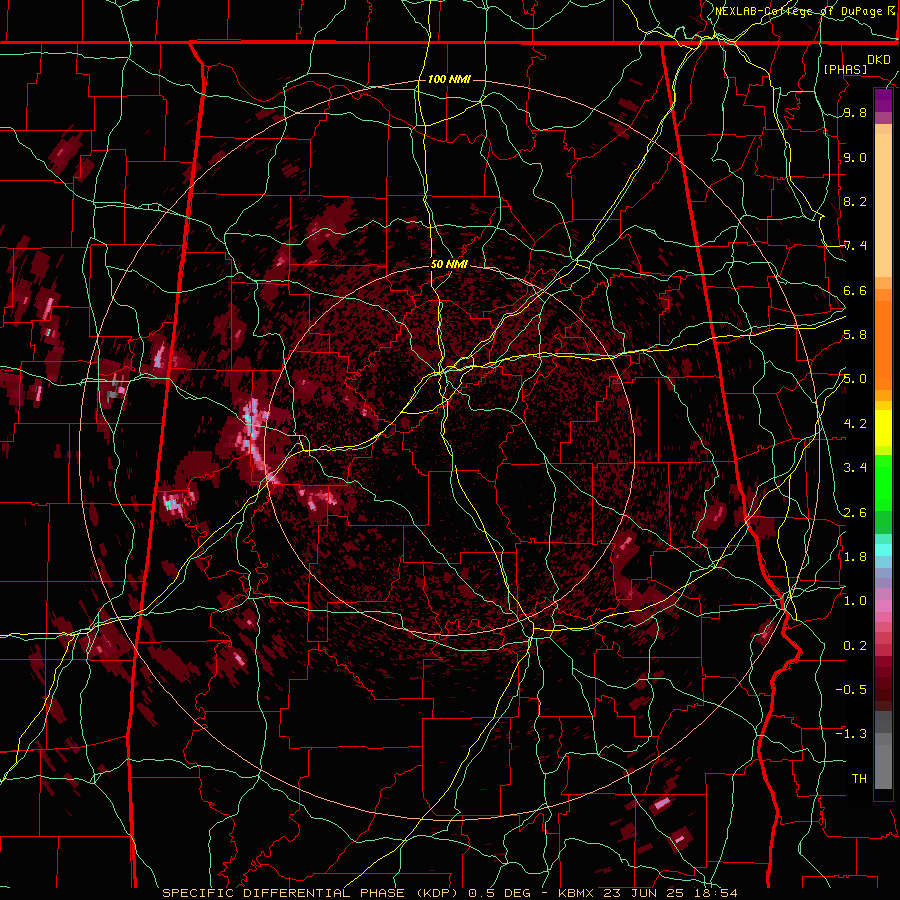Click the 1.8 scale label
Image resolution: width=900 pixels, height=900 pixels.
[855, 557]
